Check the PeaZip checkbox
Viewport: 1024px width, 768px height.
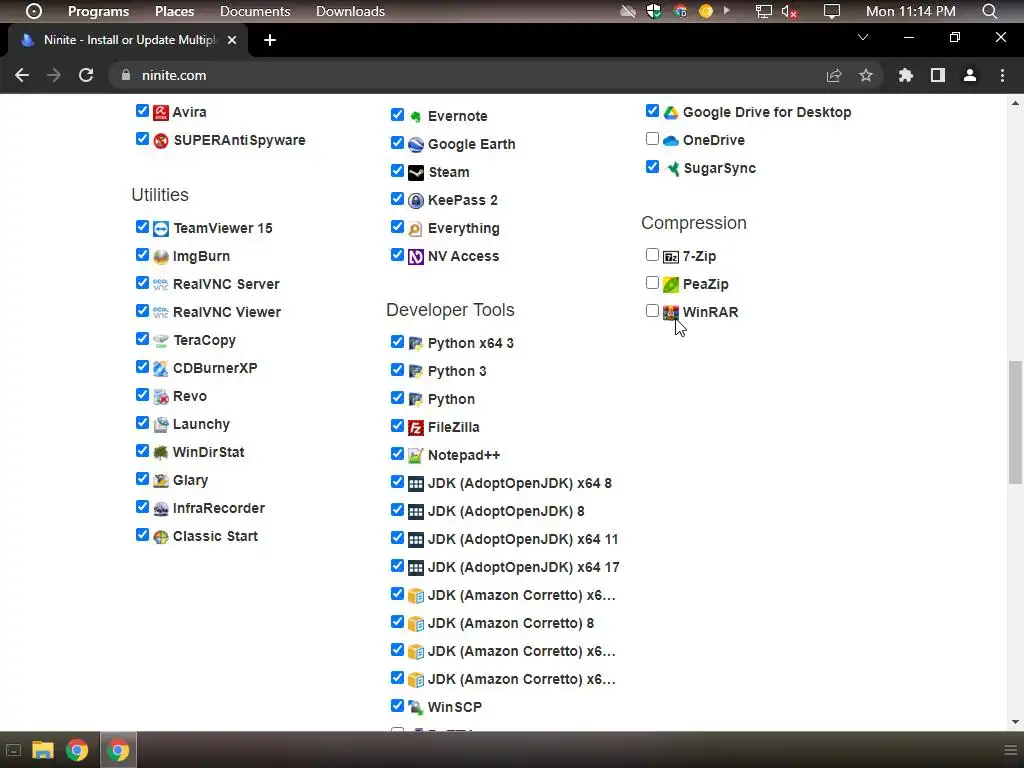(x=652, y=283)
